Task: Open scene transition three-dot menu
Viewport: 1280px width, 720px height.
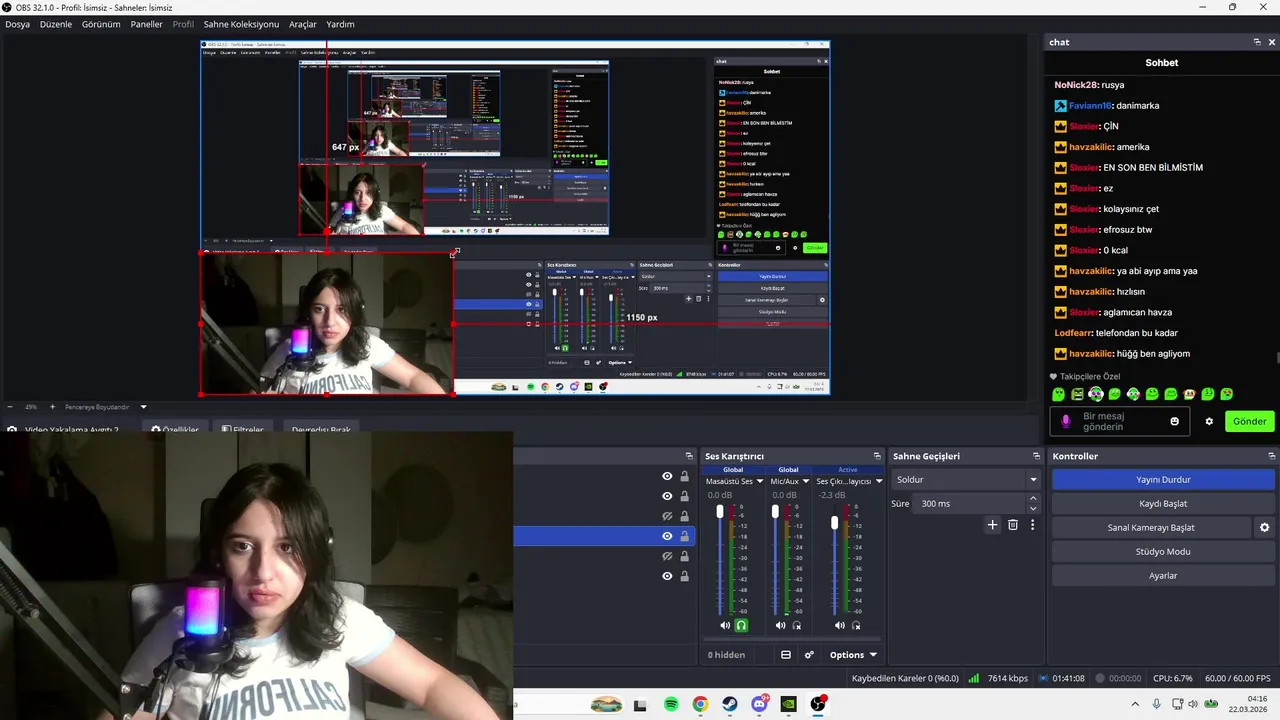Action: 1032,525
